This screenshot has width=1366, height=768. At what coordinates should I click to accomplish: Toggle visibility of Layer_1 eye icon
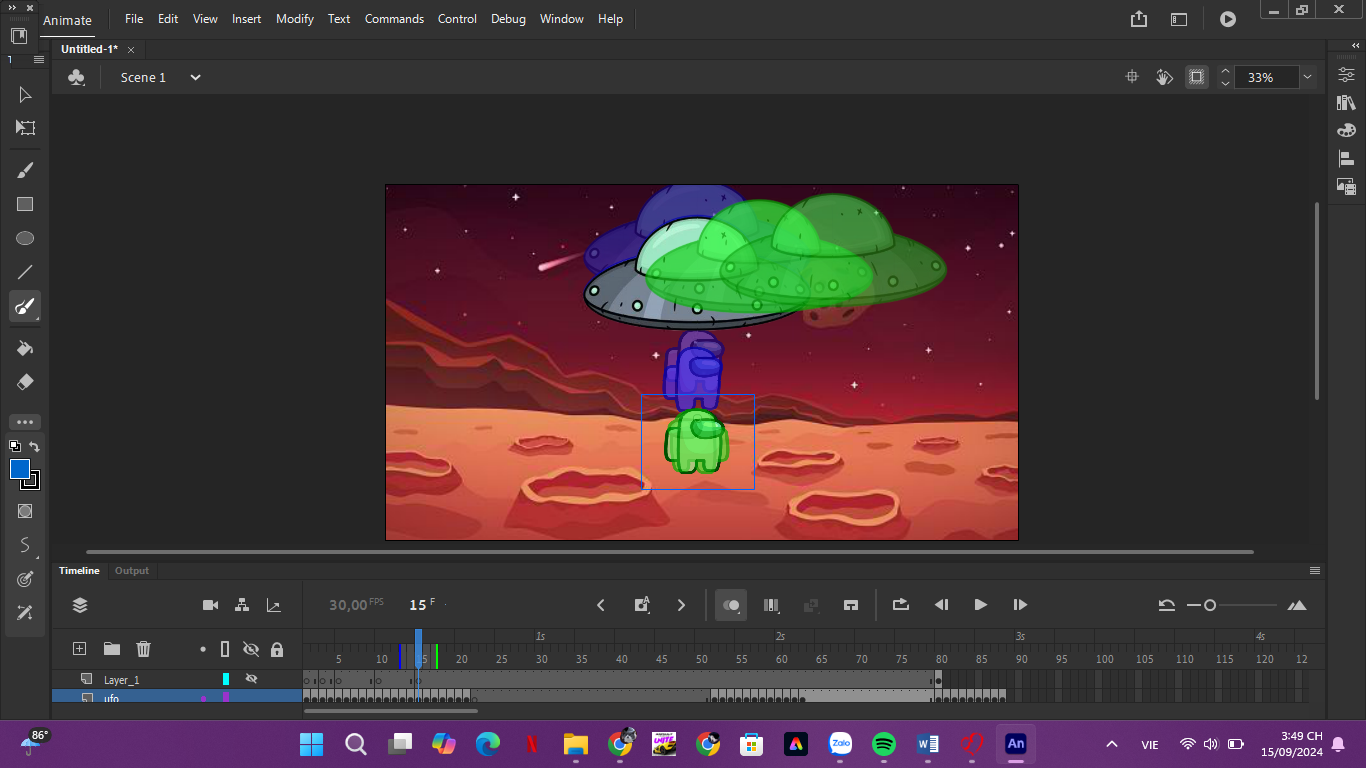tap(251, 678)
